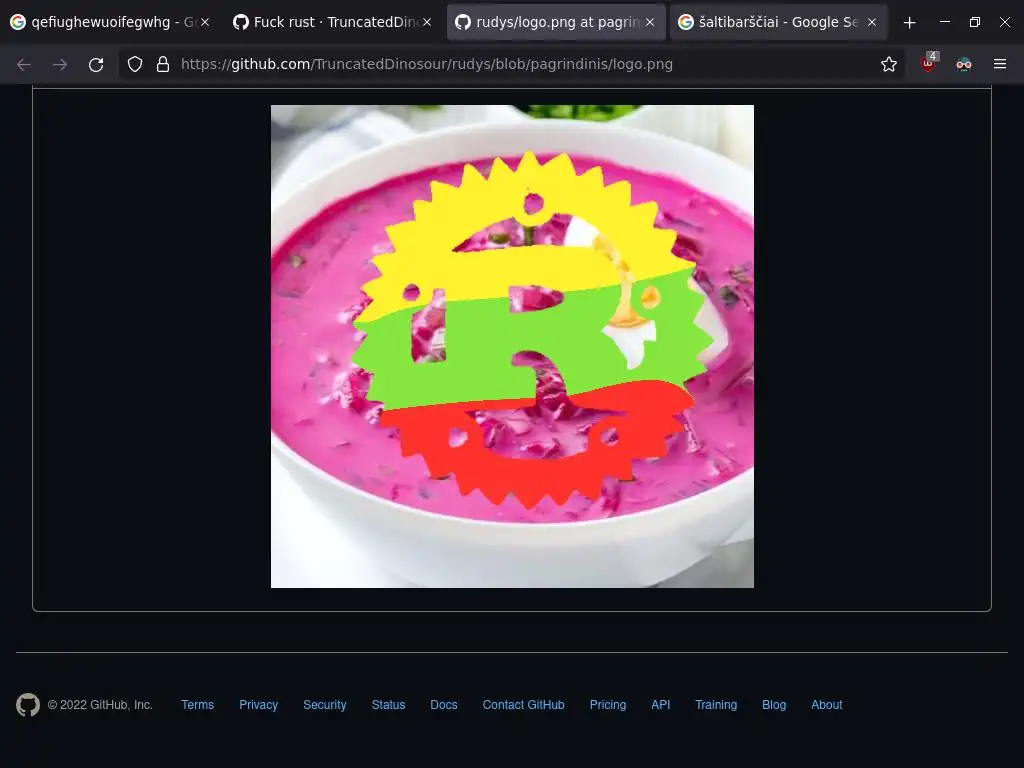This screenshot has width=1024, height=768.
Task: Reload the current GitHub page
Action: point(96,64)
